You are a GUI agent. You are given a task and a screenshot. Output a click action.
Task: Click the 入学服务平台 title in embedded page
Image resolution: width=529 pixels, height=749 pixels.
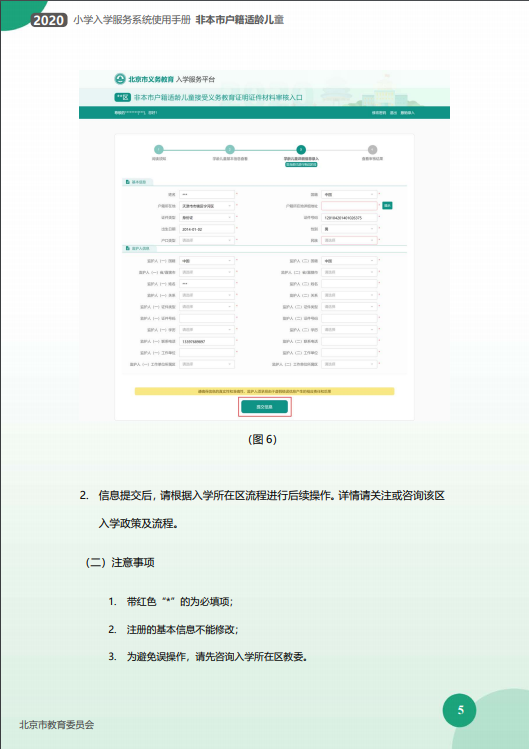pyautogui.click(x=195, y=79)
